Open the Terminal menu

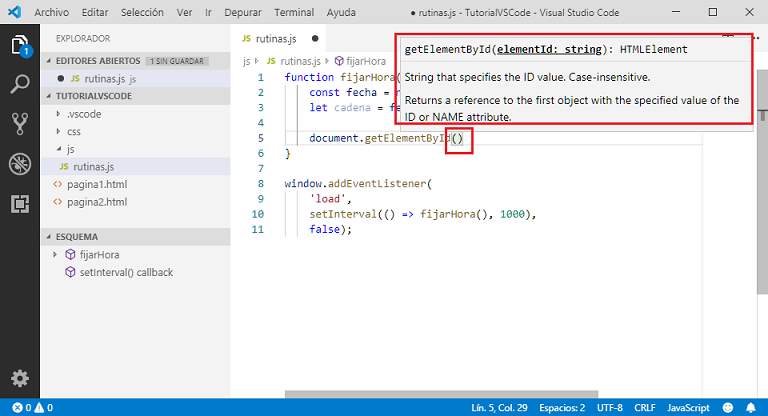pos(294,12)
